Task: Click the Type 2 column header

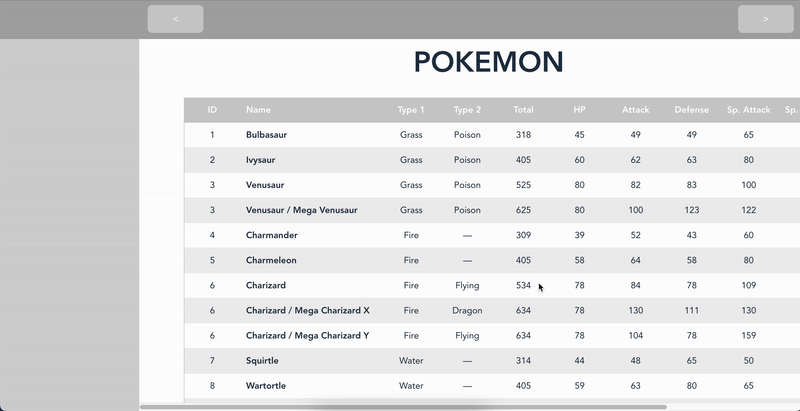Action: 467,110
